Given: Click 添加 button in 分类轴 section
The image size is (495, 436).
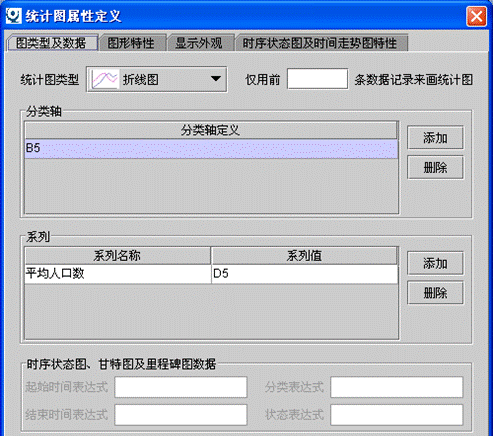Looking at the screenshot, I should coord(435,137).
